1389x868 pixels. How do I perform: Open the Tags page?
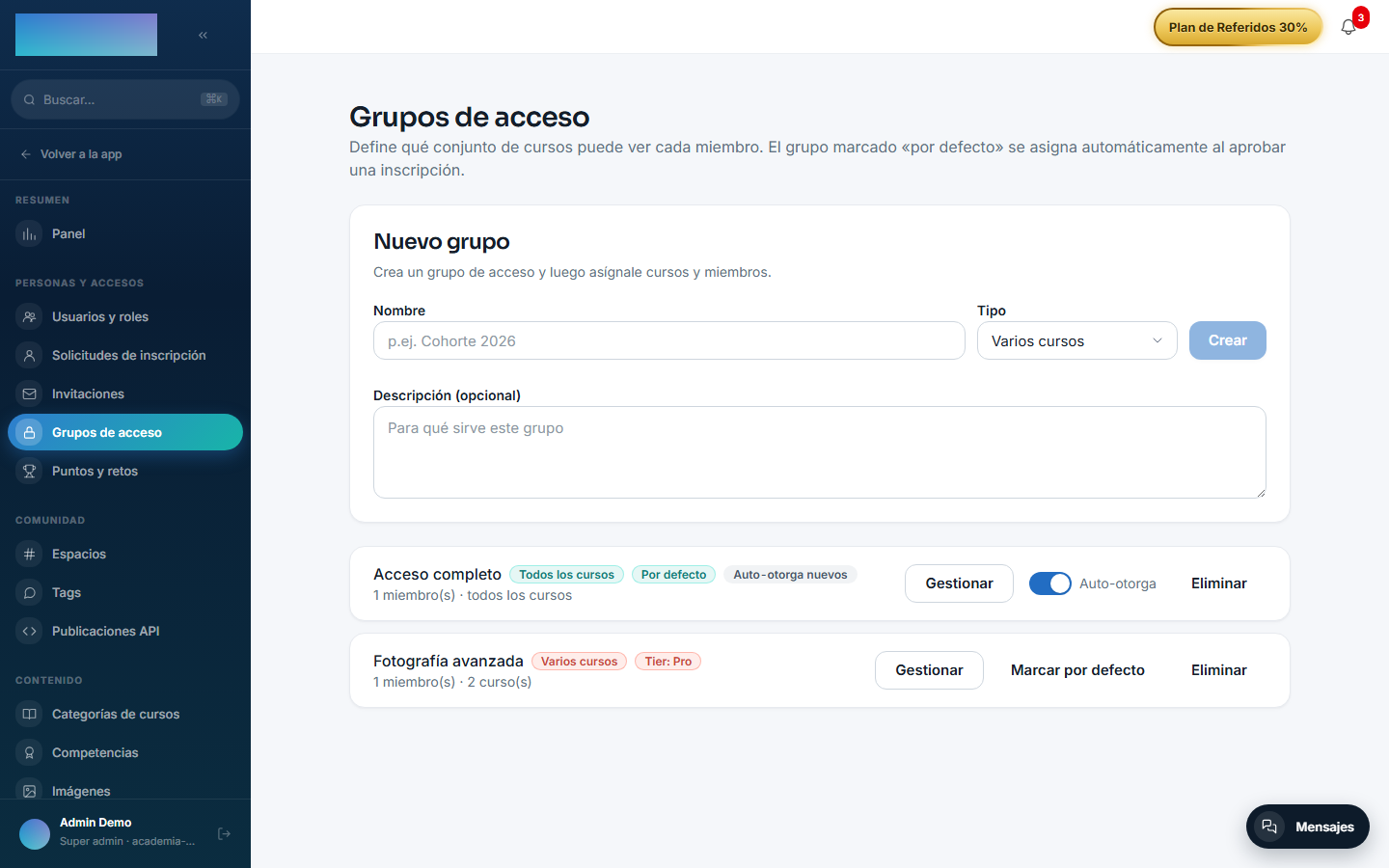tap(125, 592)
